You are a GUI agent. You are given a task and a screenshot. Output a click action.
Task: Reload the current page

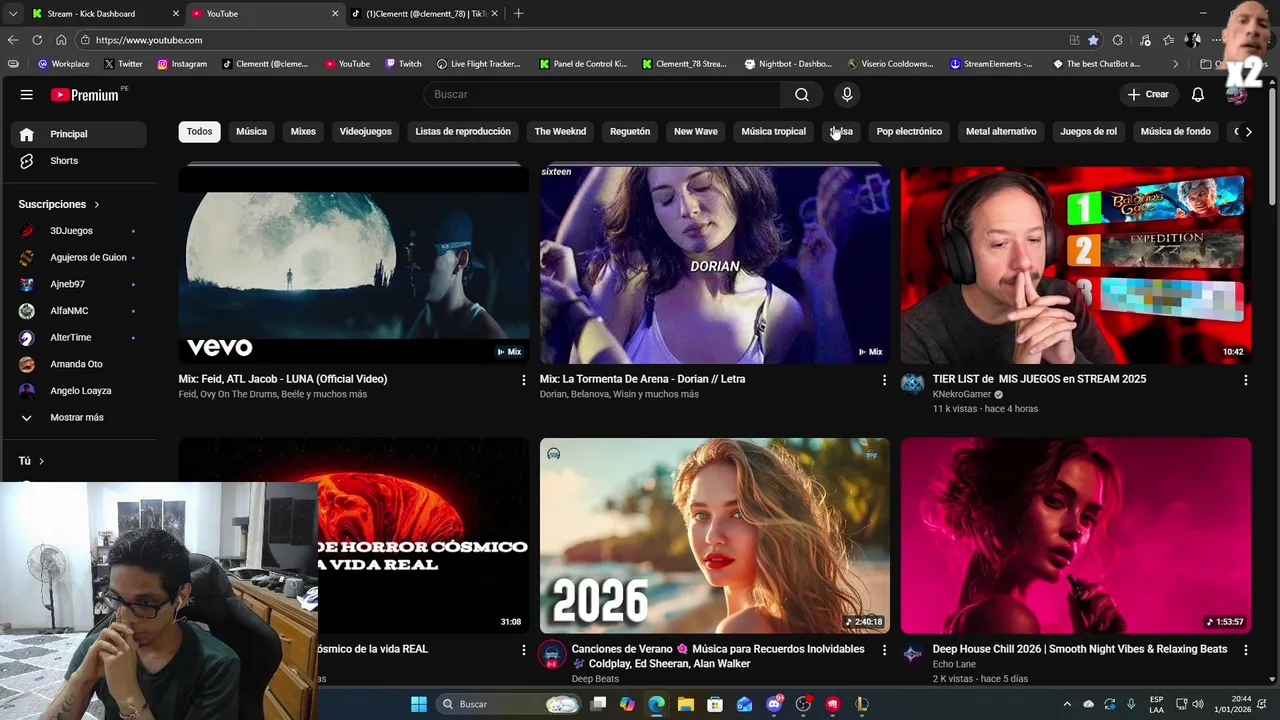pyautogui.click(x=37, y=40)
